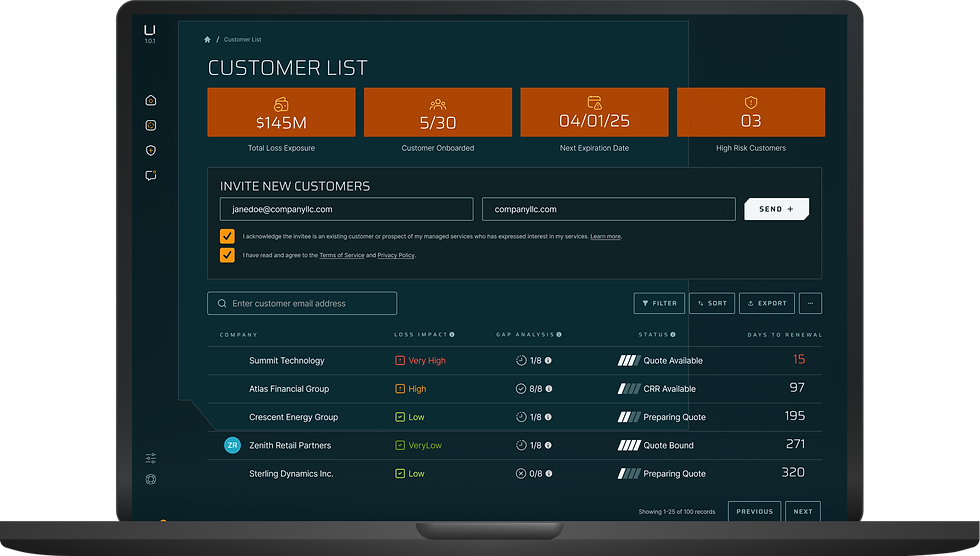Screen dimensions: 980x556
Task: Open the more options ellipsis menu
Action: tap(810, 304)
